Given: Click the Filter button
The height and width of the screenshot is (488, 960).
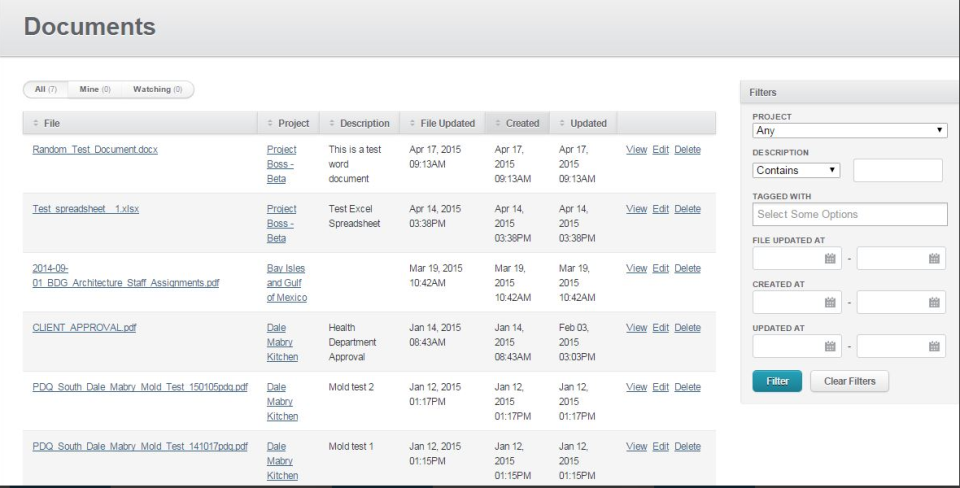Looking at the screenshot, I should (x=777, y=381).
